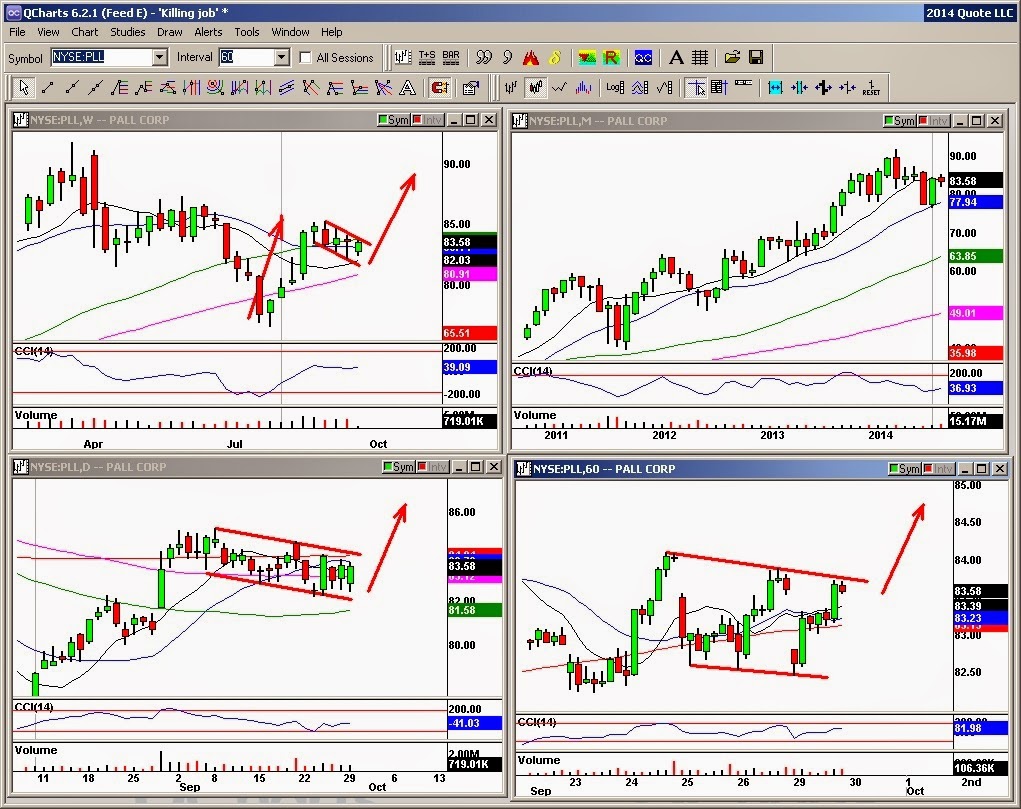Expand the Symbol dropdown list
1021x809 pixels.
160,57
